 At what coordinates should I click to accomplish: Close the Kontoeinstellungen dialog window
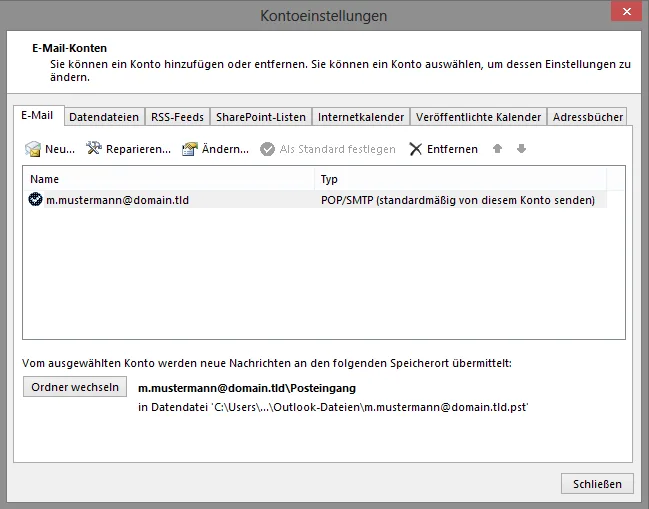(627, 12)
